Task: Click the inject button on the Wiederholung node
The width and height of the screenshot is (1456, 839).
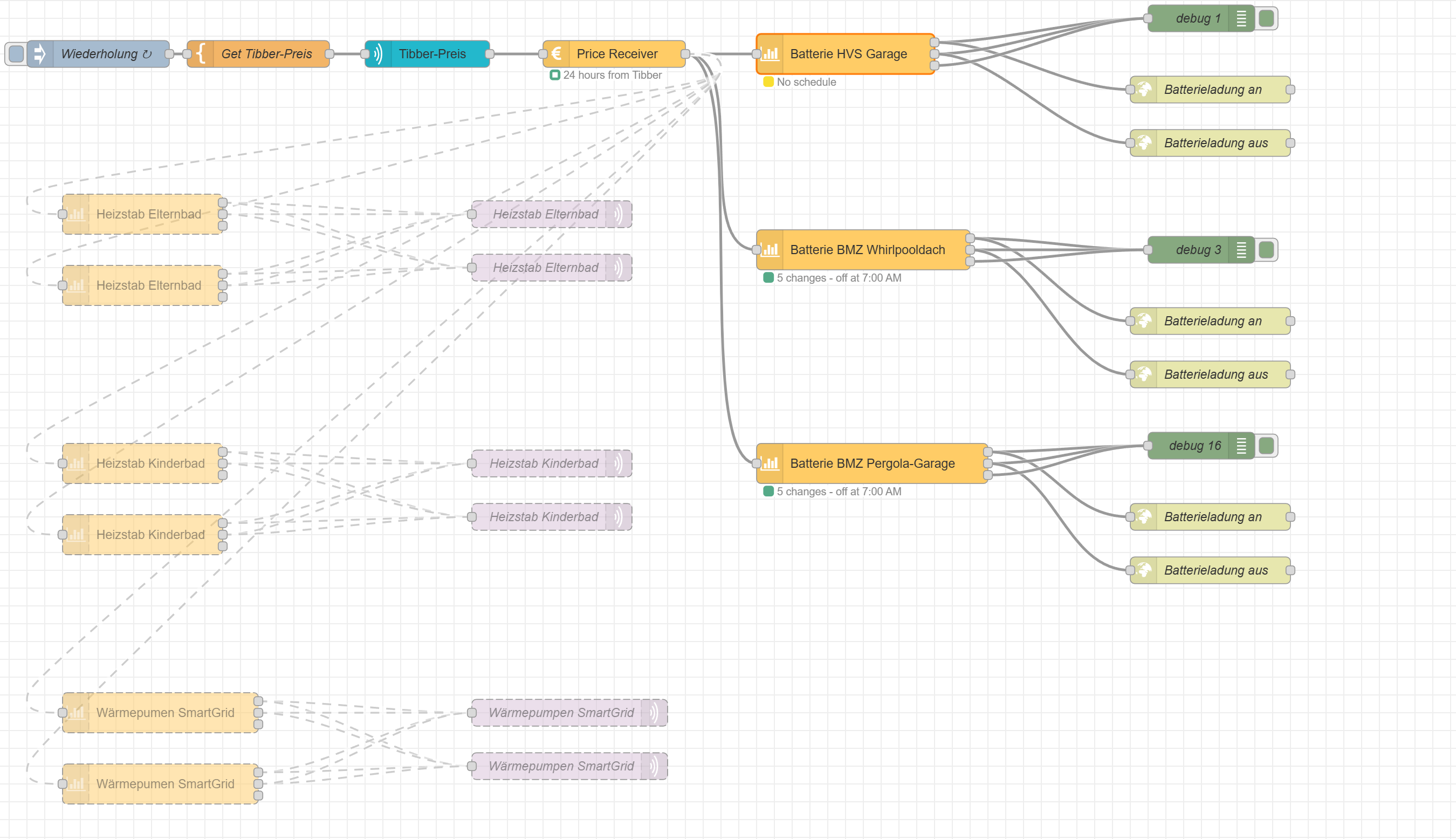Action: (16, 53)
